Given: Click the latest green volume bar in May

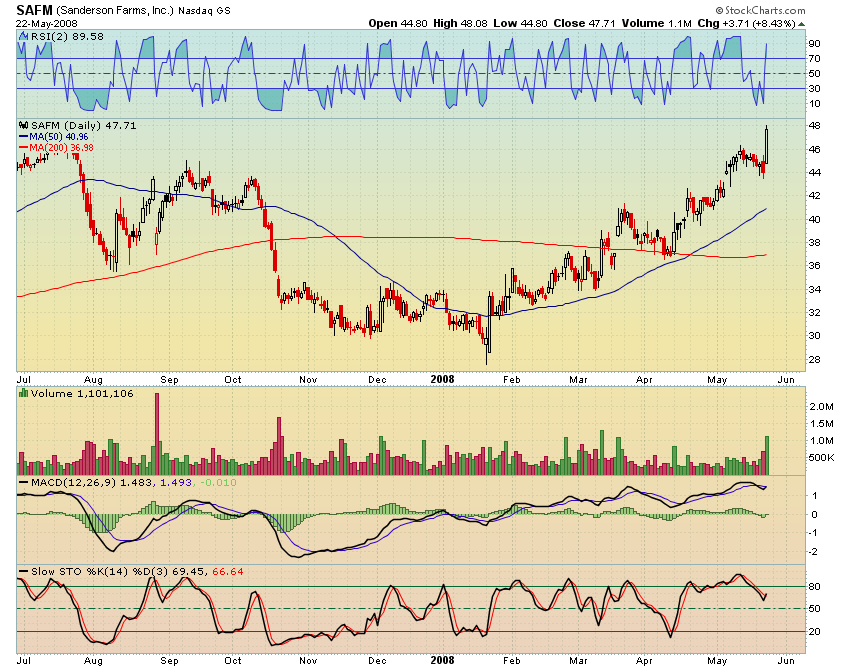Looking at the screenshot, I should pos(767,455).
